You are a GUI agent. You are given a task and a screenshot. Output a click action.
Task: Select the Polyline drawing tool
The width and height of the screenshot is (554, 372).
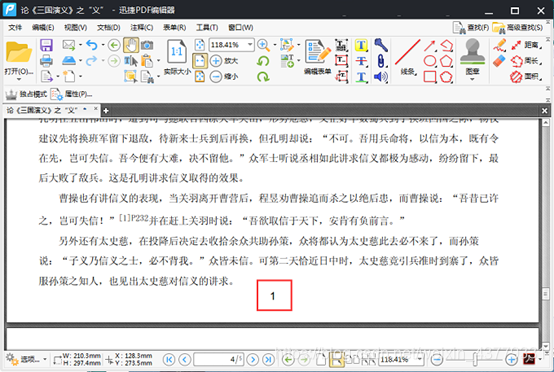pyautogui.click(x=447, y=45)
